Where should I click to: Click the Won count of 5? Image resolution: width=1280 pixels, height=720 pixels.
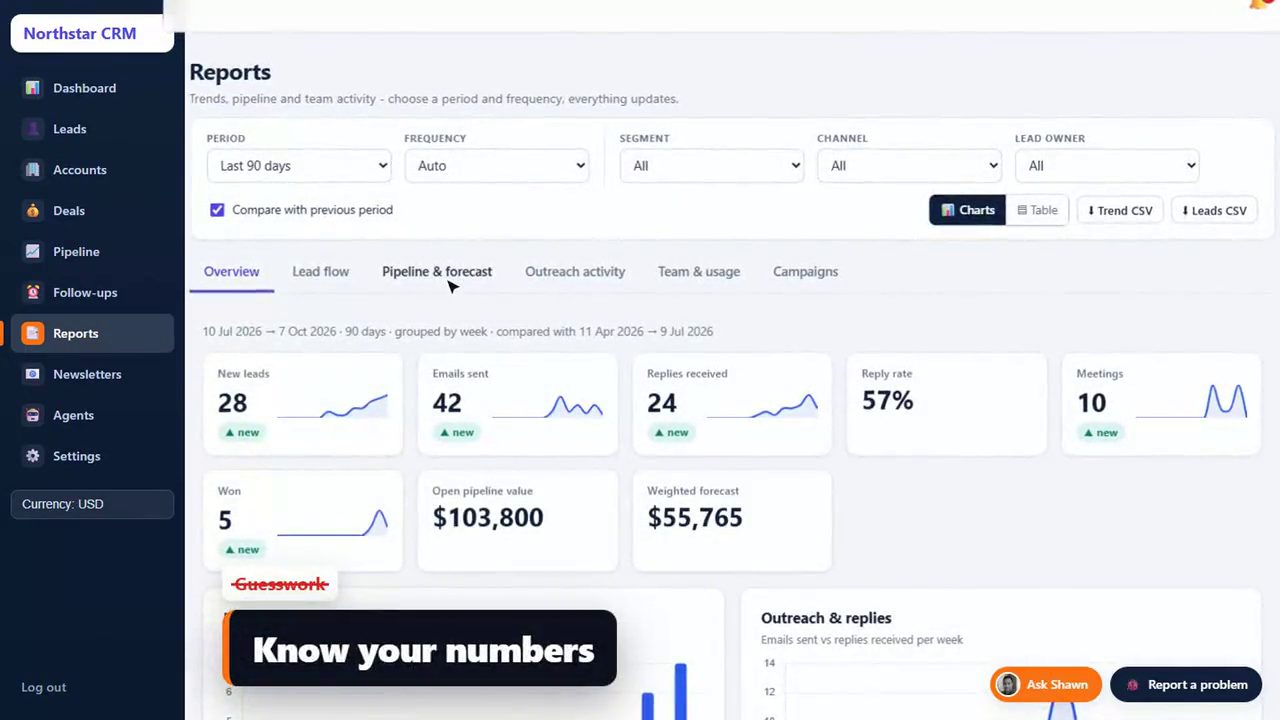(x=225, y=520)
